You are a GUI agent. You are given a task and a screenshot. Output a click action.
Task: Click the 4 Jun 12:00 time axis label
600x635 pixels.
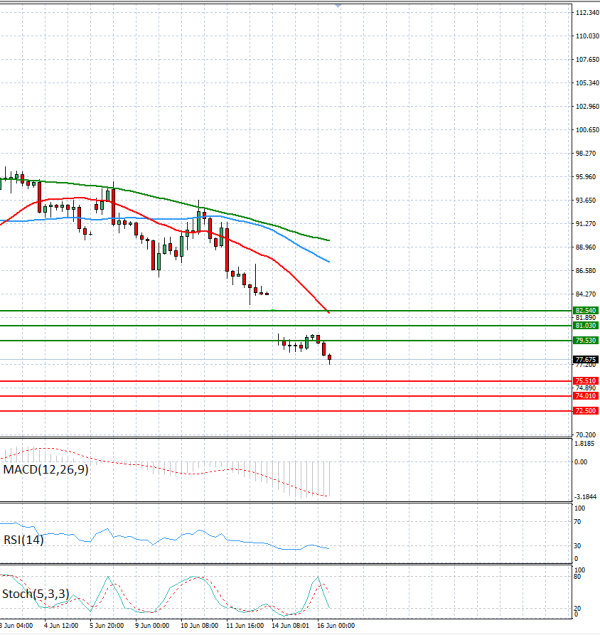click(61, 626)
